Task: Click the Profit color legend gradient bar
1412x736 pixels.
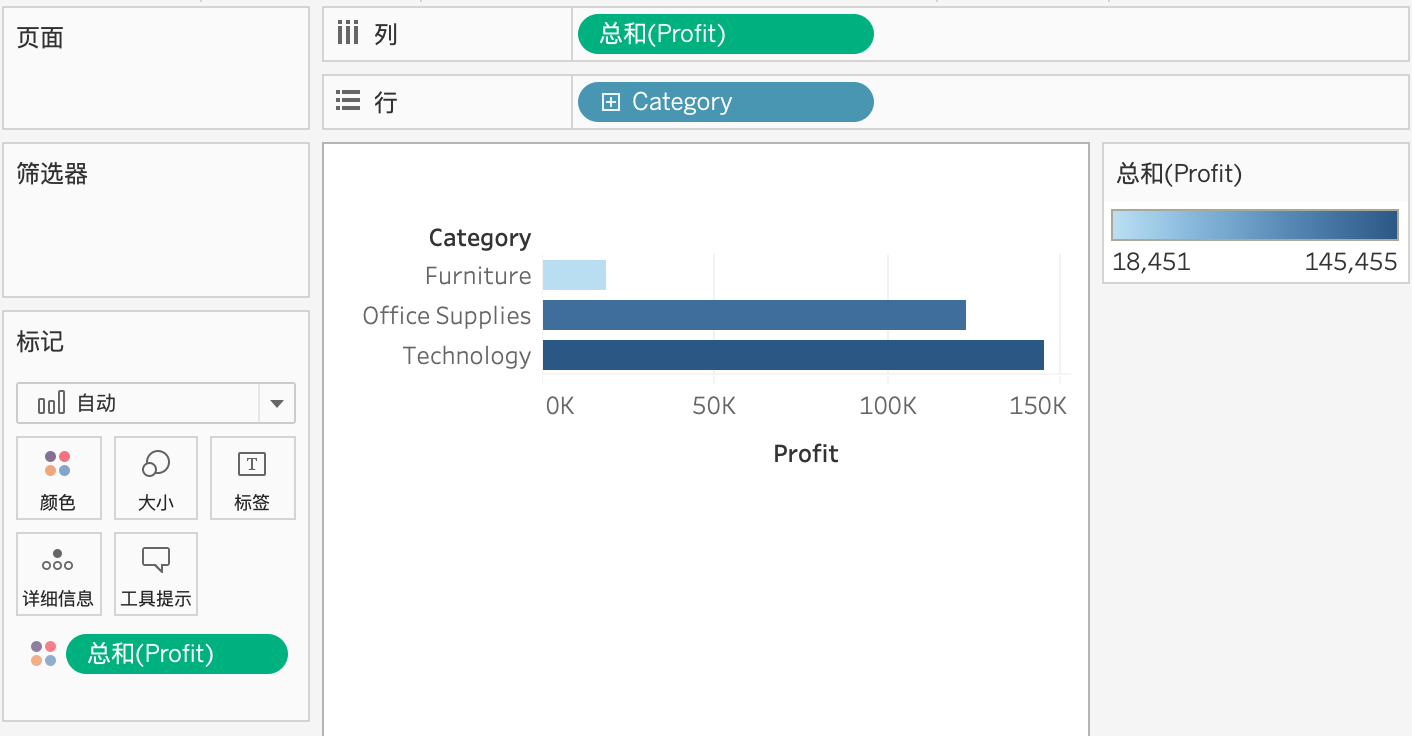Action: point(1255,225)
